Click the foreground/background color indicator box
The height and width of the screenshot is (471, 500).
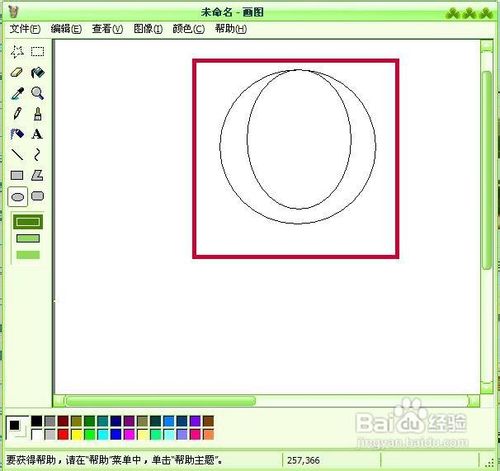click(18, 428)
